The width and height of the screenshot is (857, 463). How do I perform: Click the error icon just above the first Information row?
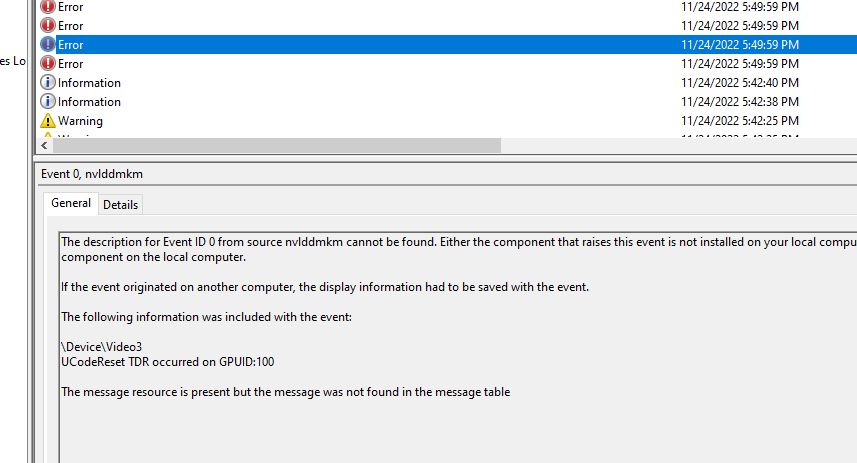tap(48, 63)
